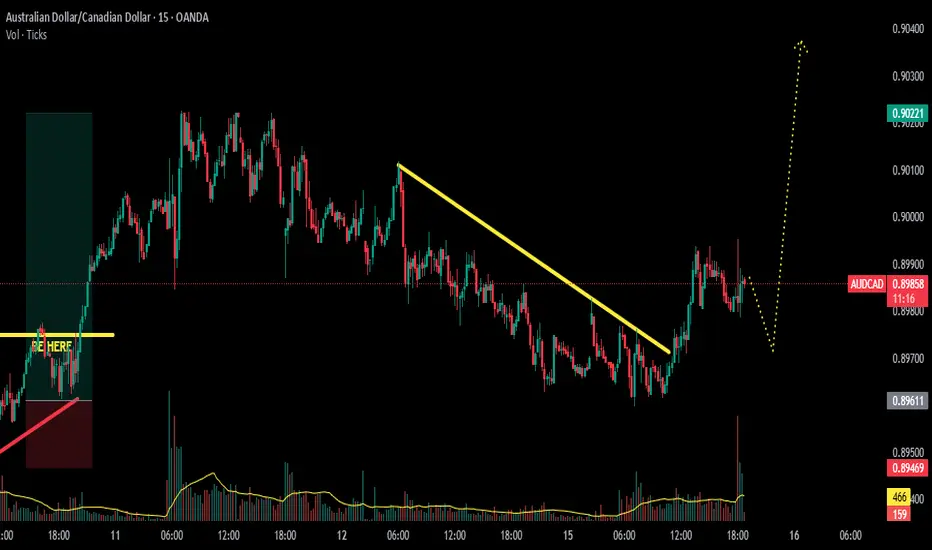The image size is (932, 550).
Task: Click the BE HERE text annotation
Action: click(x=52, y=346)
